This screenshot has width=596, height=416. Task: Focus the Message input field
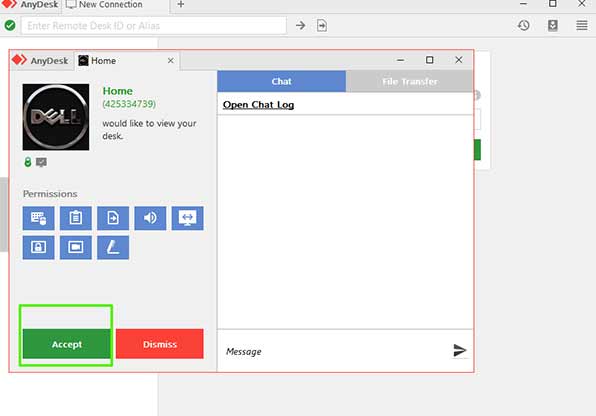point(334,351)
